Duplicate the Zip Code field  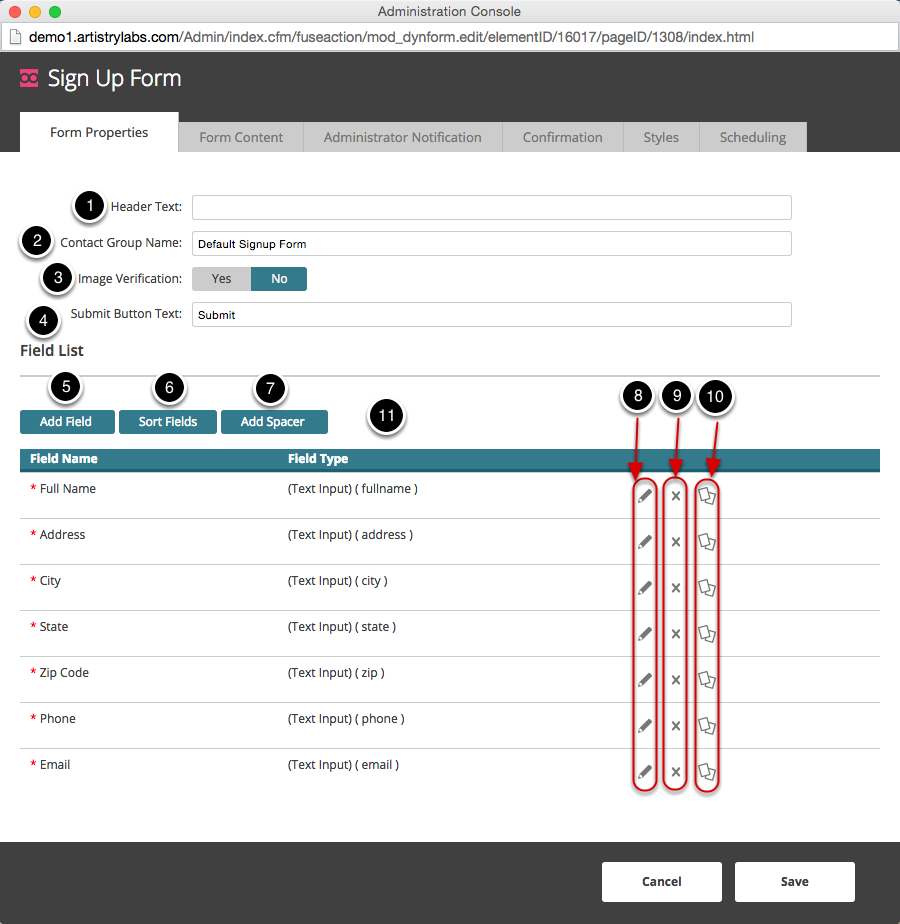(x=707, y=679)
